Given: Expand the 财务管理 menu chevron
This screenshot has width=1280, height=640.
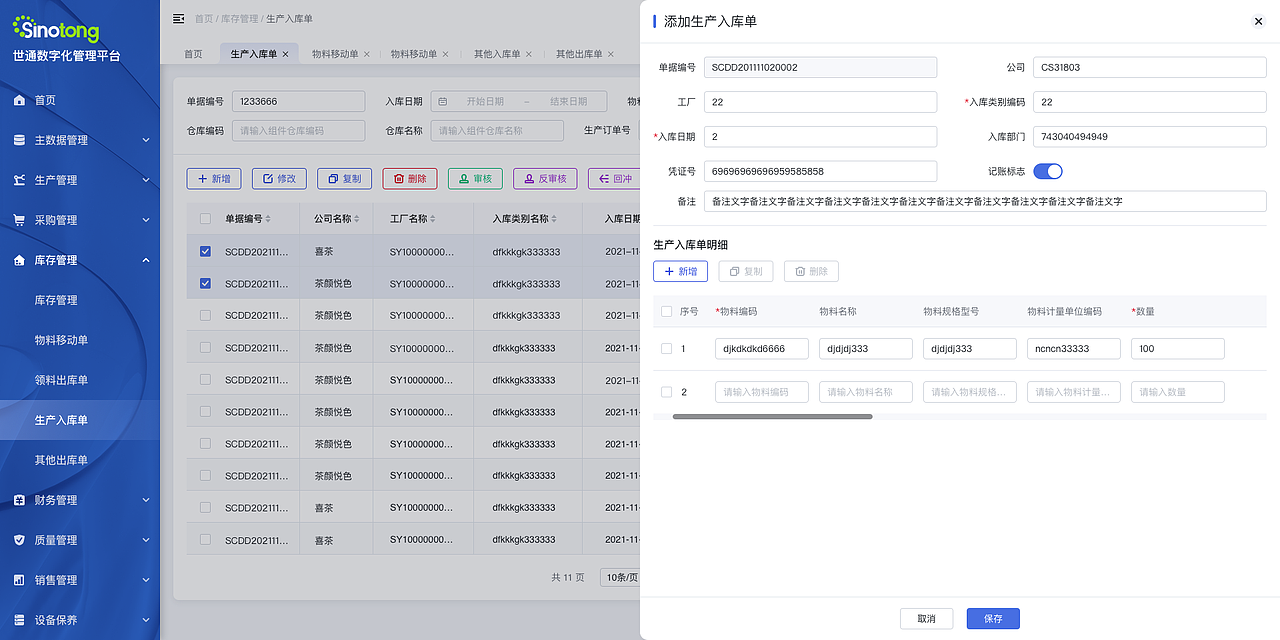Looking at the screenshot, I should point(146,500).
